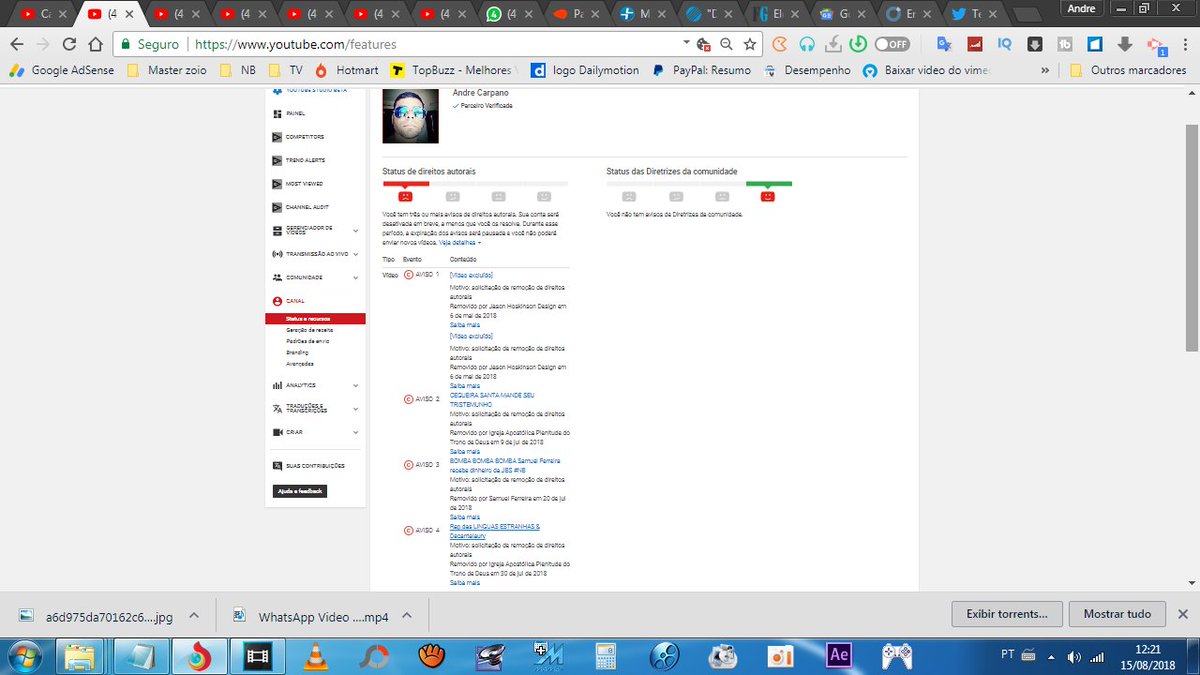Click the orange Pac-Man-style extension icon
Viewport: 1200px width, 675px height.
780,44
